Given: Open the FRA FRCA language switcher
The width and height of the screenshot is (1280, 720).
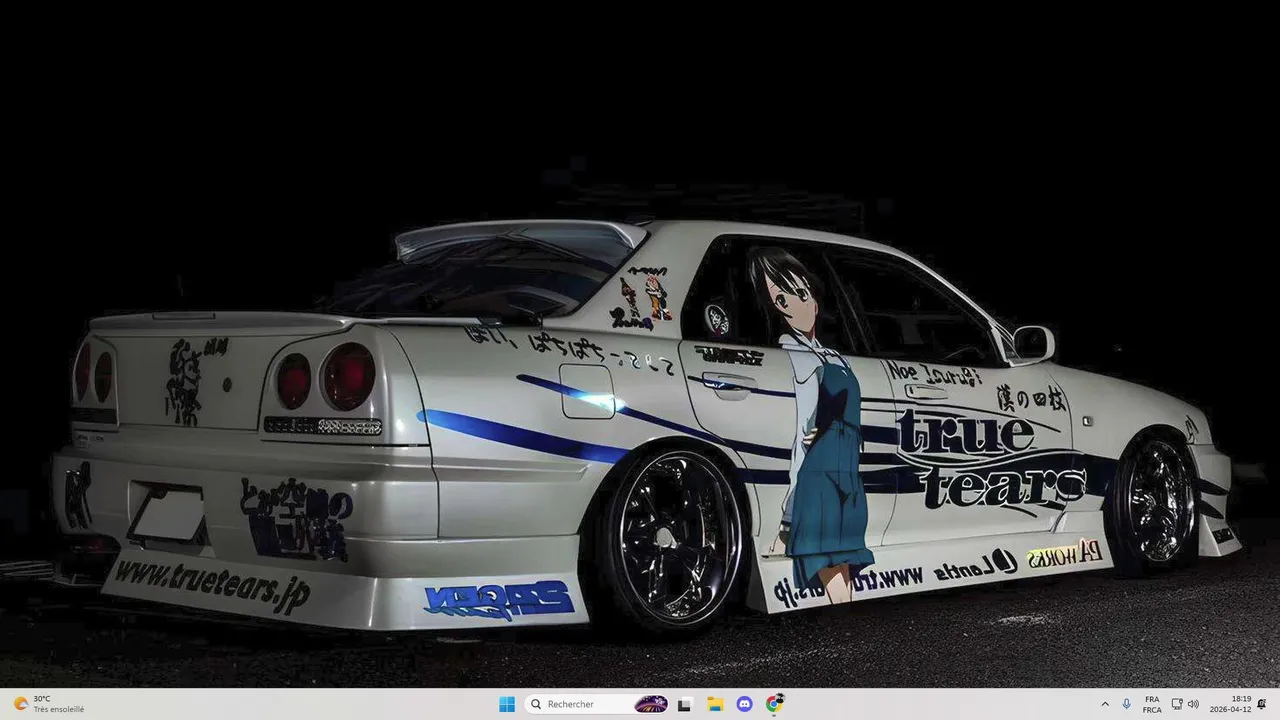Looking at the screenshot, I should click(x=1152, y=704).
